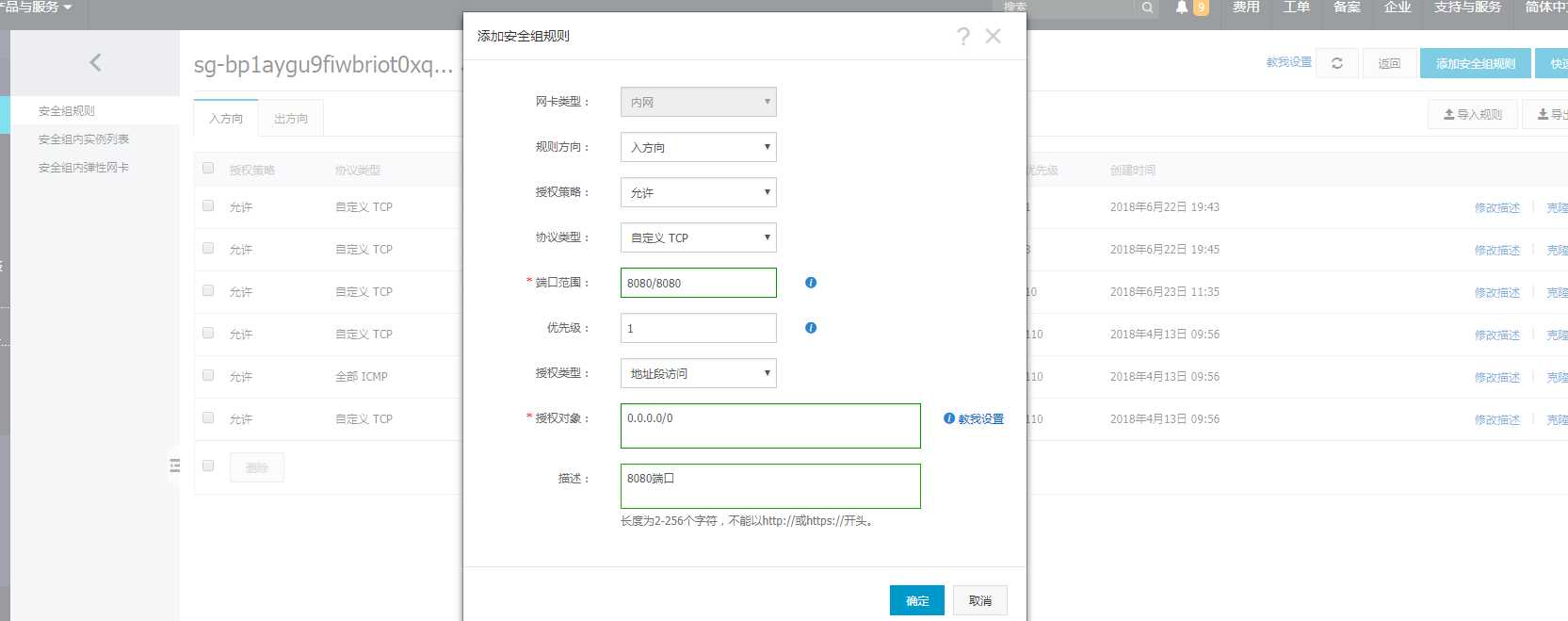
Task: Click 修改描述 for the 19:43 rule
Action: [1497, 208]
